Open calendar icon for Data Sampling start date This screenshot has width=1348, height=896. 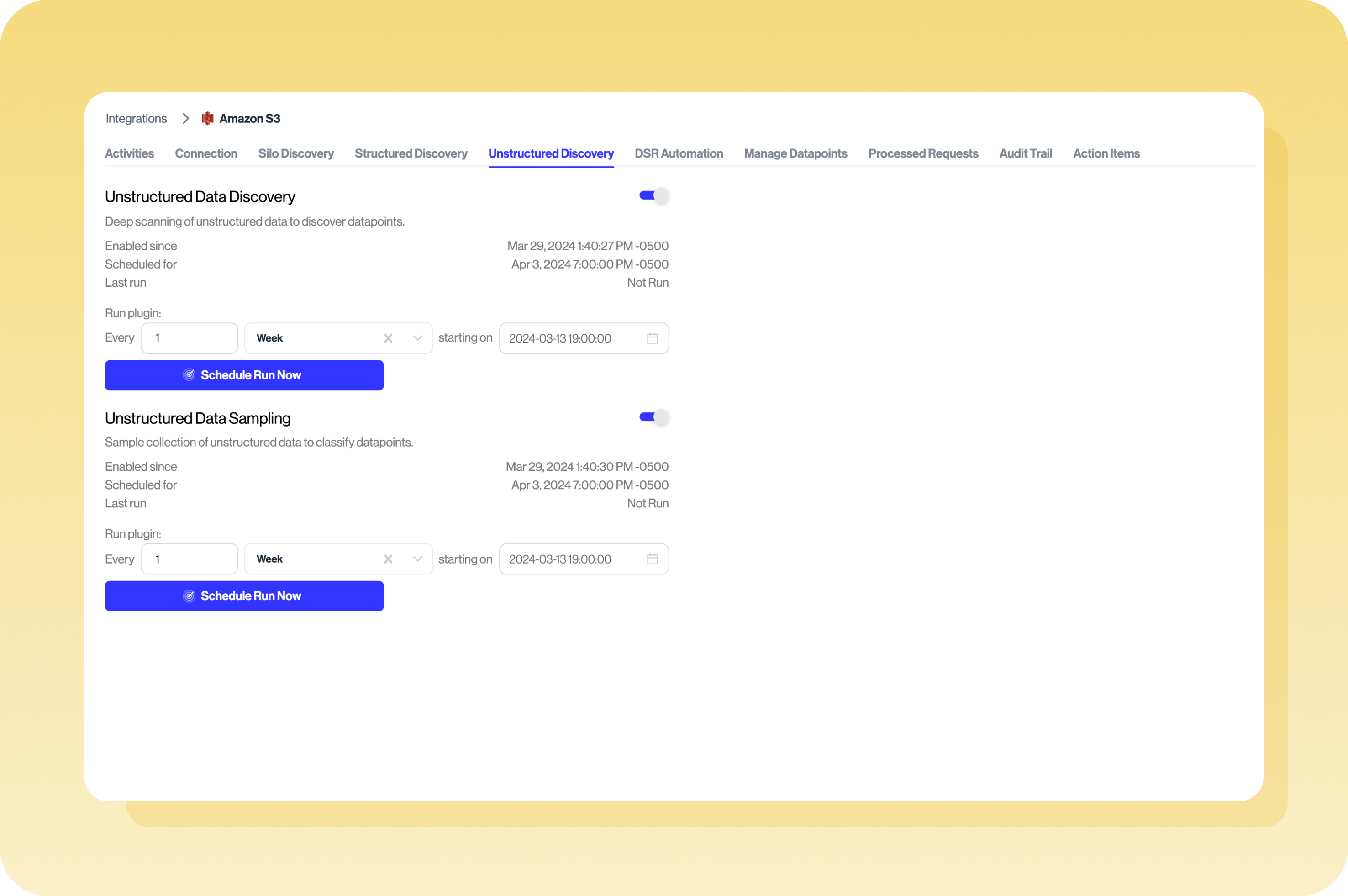coord(653,559)
